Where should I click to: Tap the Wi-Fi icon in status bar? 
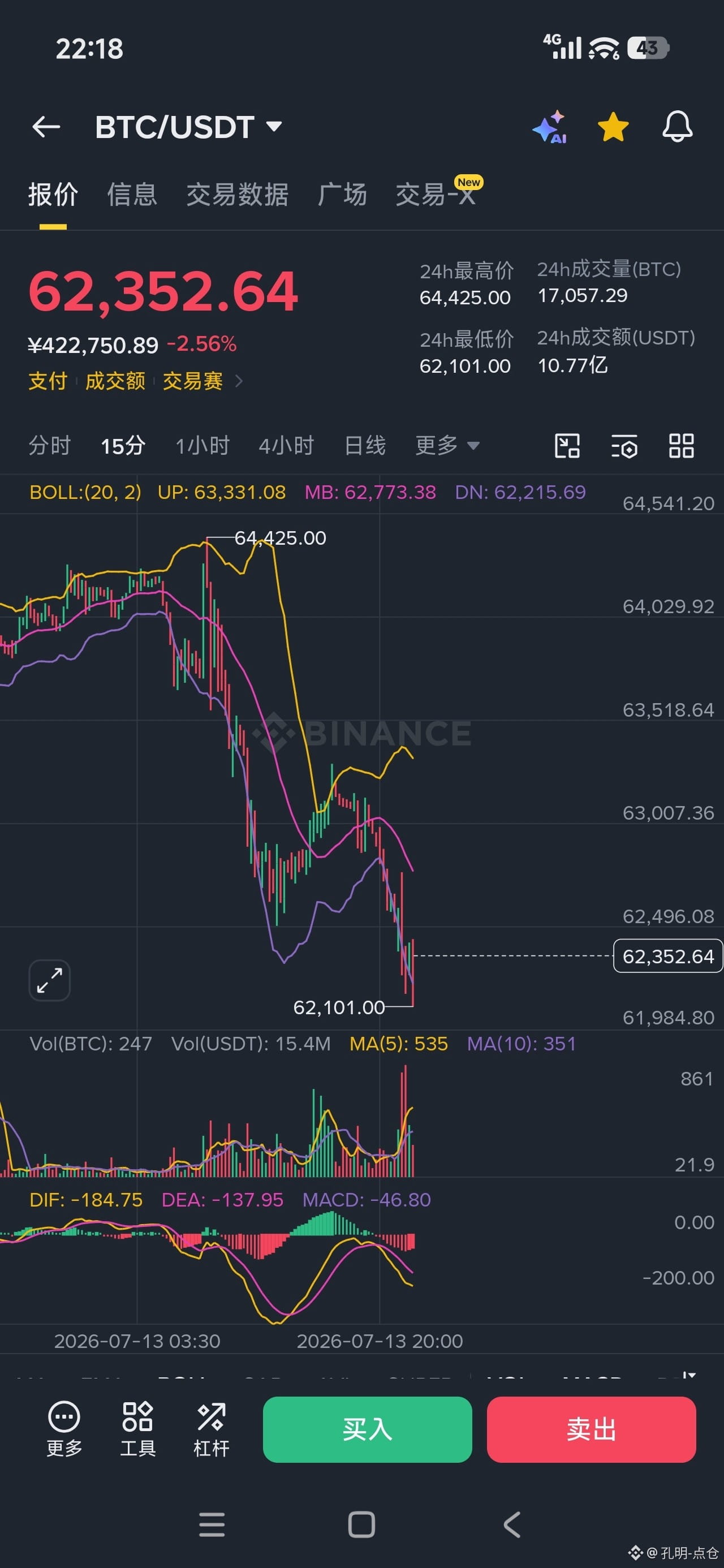coord(604,48)
